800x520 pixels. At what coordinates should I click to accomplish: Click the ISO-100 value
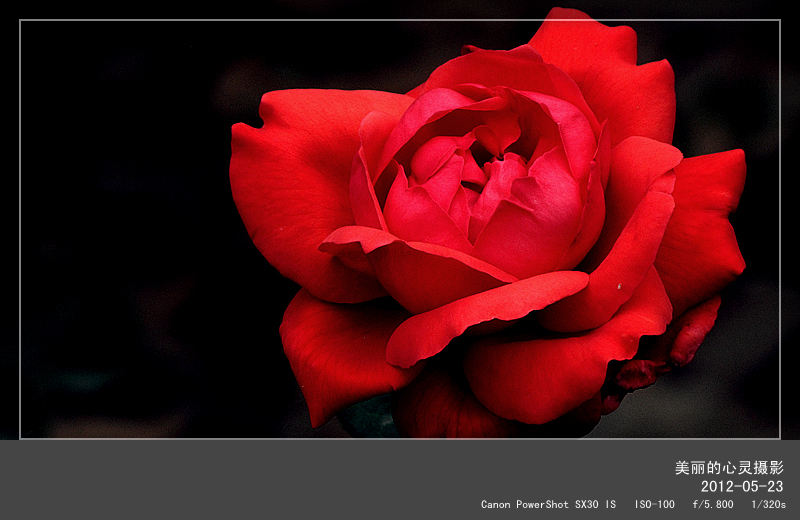click(655, 504)
